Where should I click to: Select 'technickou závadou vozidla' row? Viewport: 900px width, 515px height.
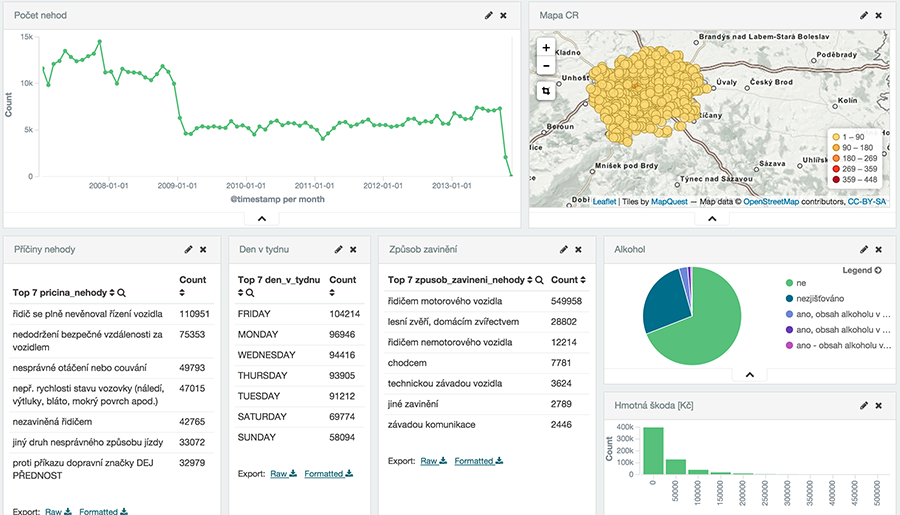coord(487,384)
